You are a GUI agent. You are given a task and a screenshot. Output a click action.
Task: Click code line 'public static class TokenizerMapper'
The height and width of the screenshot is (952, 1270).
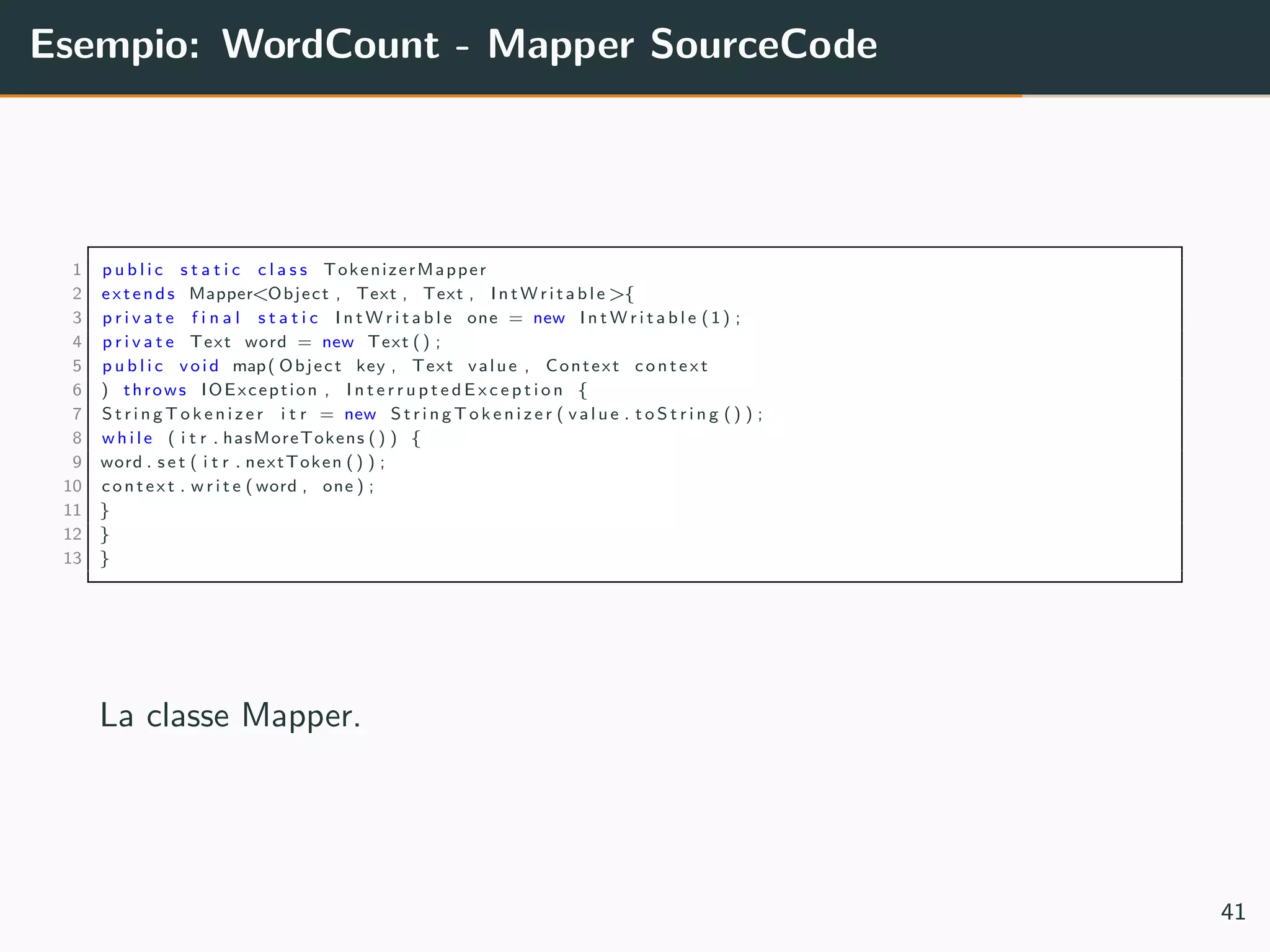(295, 270)
